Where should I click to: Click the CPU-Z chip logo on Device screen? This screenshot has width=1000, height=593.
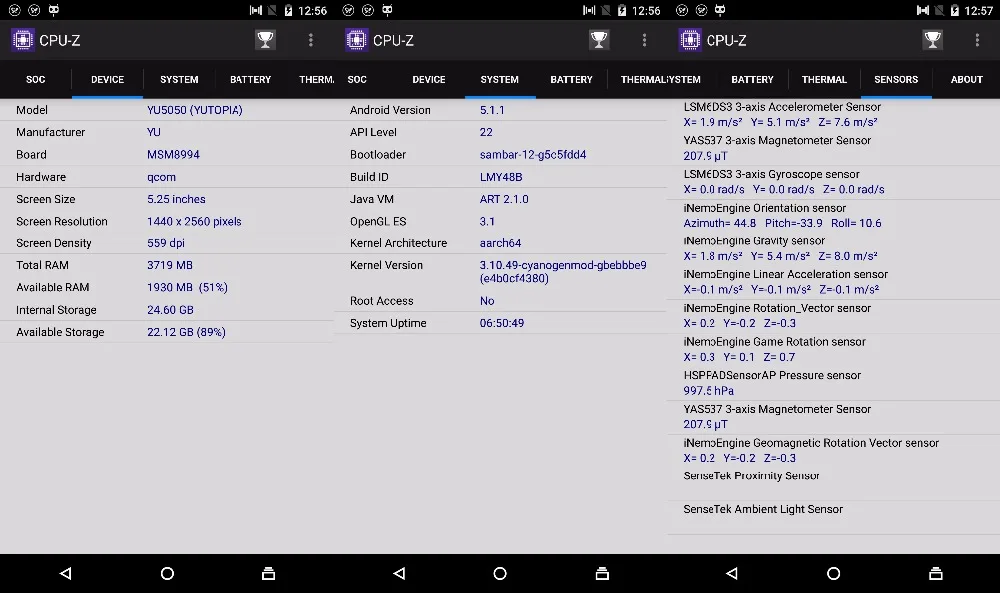pyautogui.click(x=22, y=40)
